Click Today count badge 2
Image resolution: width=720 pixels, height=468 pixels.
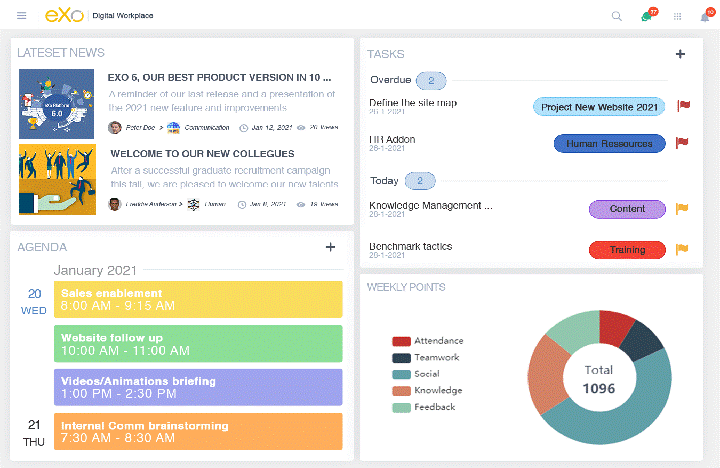[x=420, y=181]
